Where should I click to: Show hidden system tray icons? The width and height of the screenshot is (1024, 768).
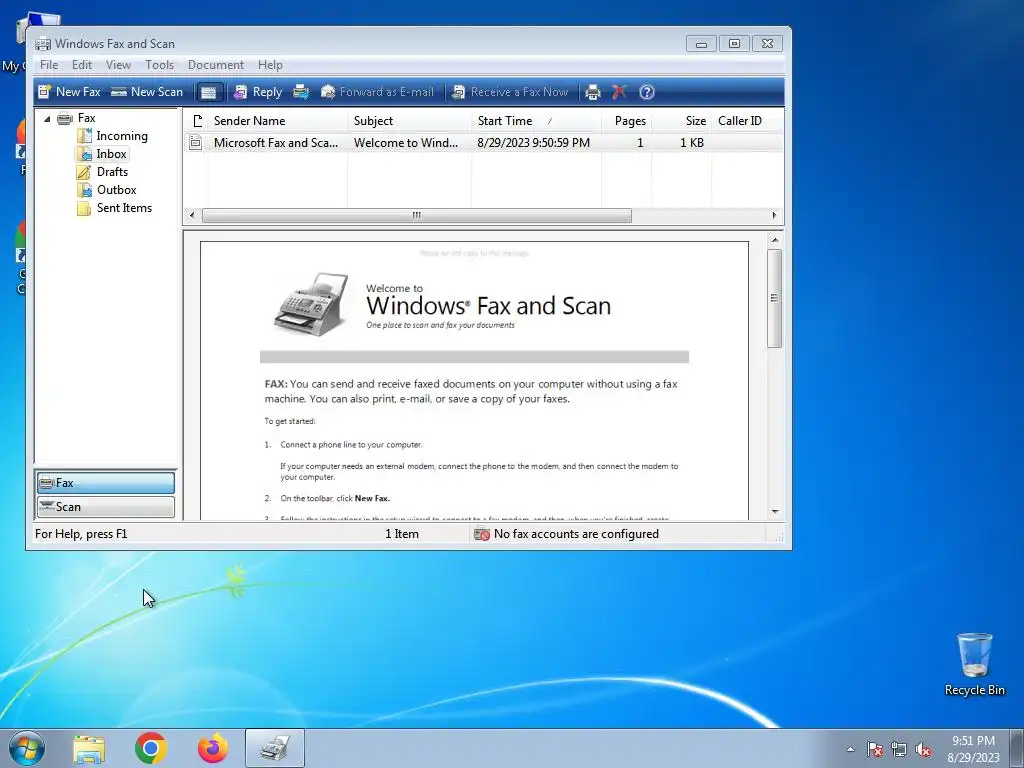pos(850,750)
